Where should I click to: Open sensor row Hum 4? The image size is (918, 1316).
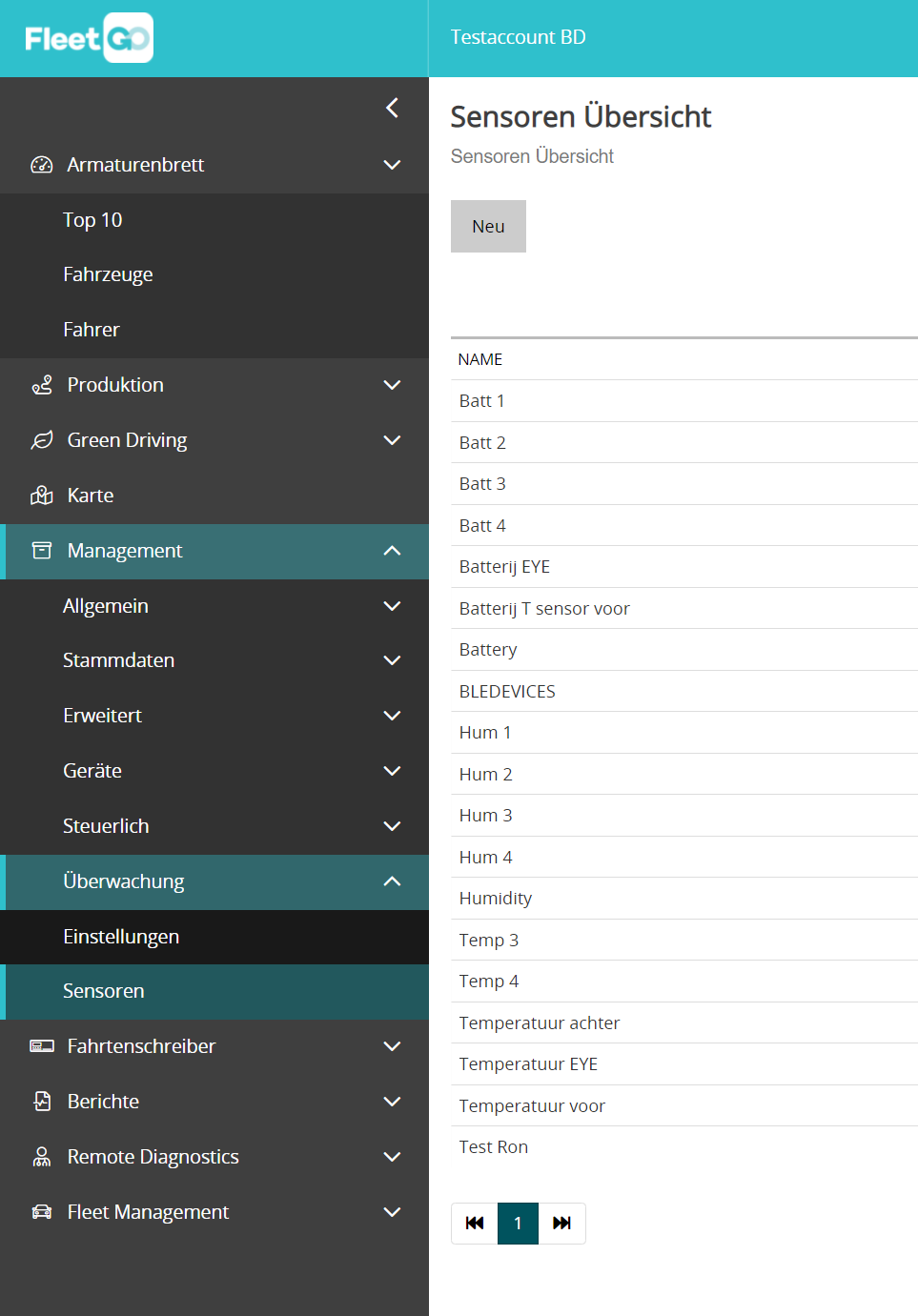coord(684,858)
